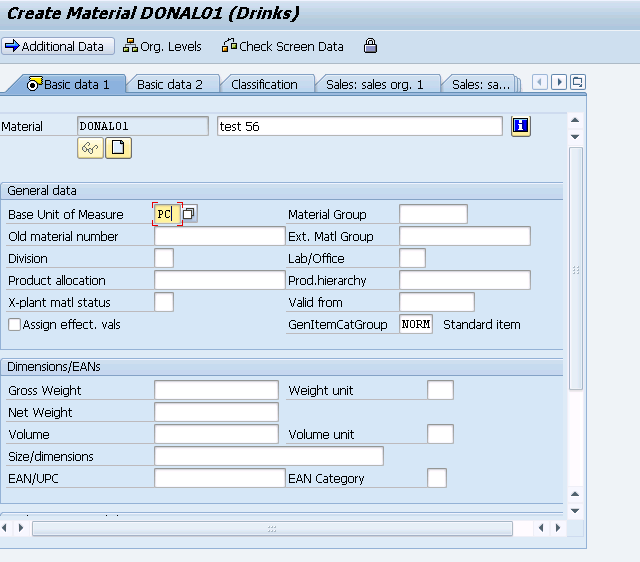The height and width of the screenshot is (562, 640).
Task: Click the Prod.hierarchy input field
Action: (x=465, y=280)
